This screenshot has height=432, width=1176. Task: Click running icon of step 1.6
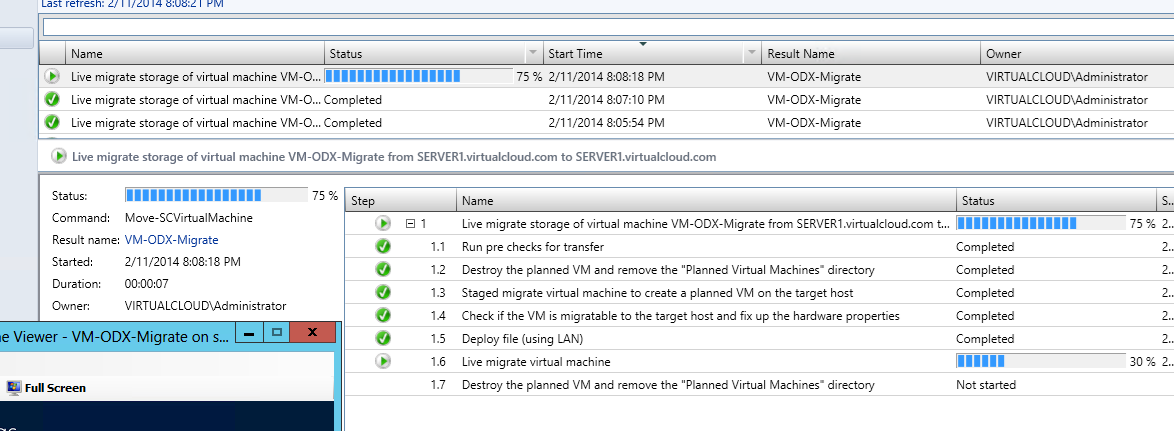(383, 362)
